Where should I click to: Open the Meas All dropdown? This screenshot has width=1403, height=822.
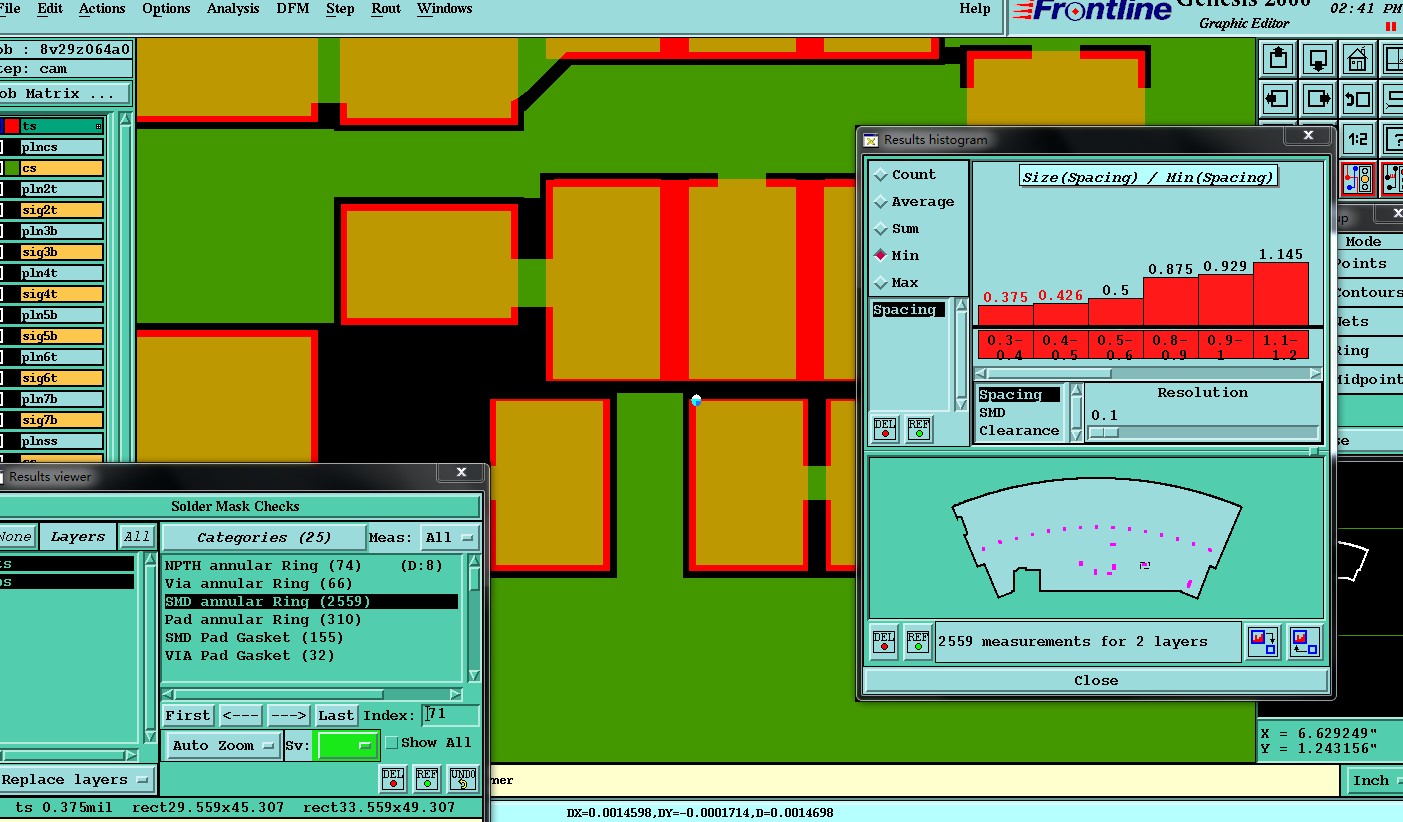[x=449, y=537]
